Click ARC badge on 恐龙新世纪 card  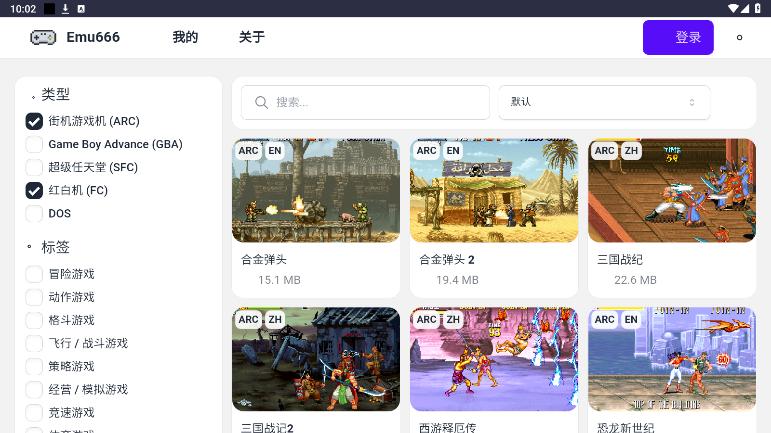coord(604,319)
